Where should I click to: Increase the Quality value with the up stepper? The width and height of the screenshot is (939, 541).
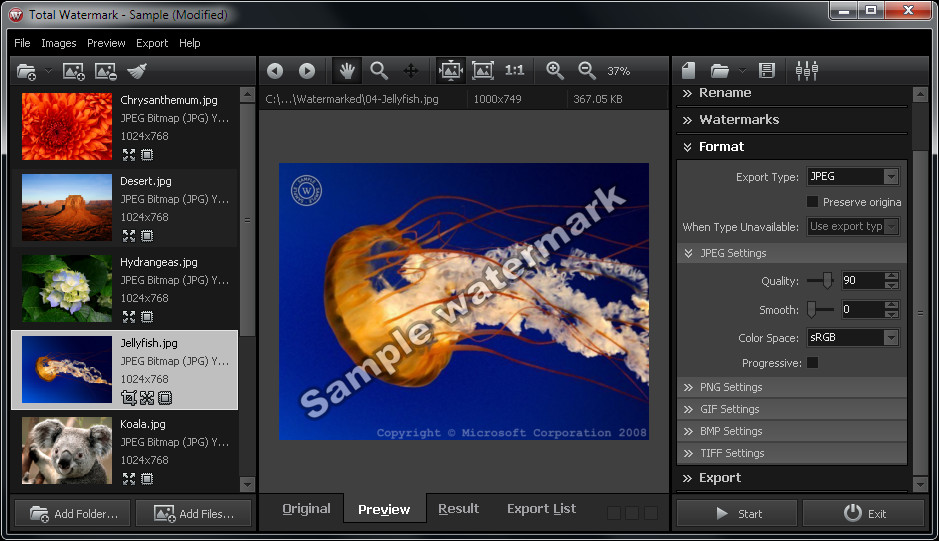[892, 276]
